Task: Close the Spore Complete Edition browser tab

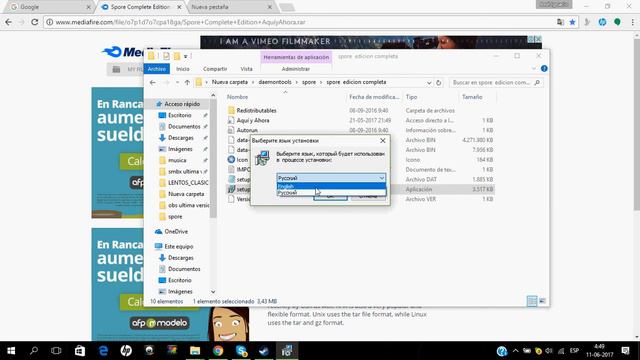Action: tap(179, 7)
